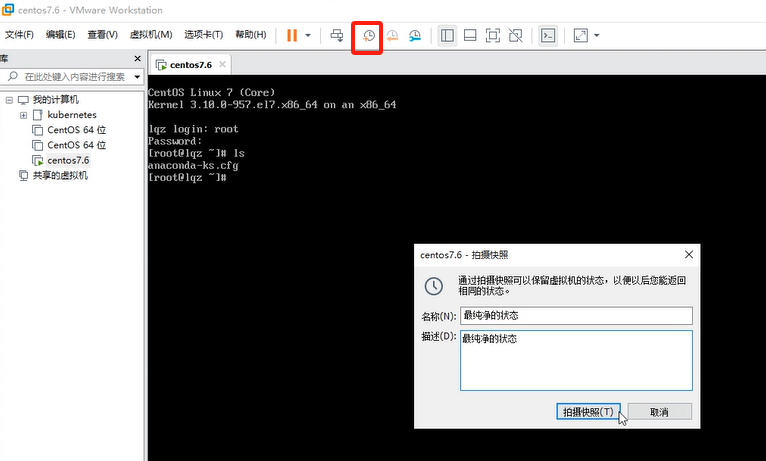Select the second CentOS 64 位 VM
This screenshot has width=766, height=461.
(77, 145)
